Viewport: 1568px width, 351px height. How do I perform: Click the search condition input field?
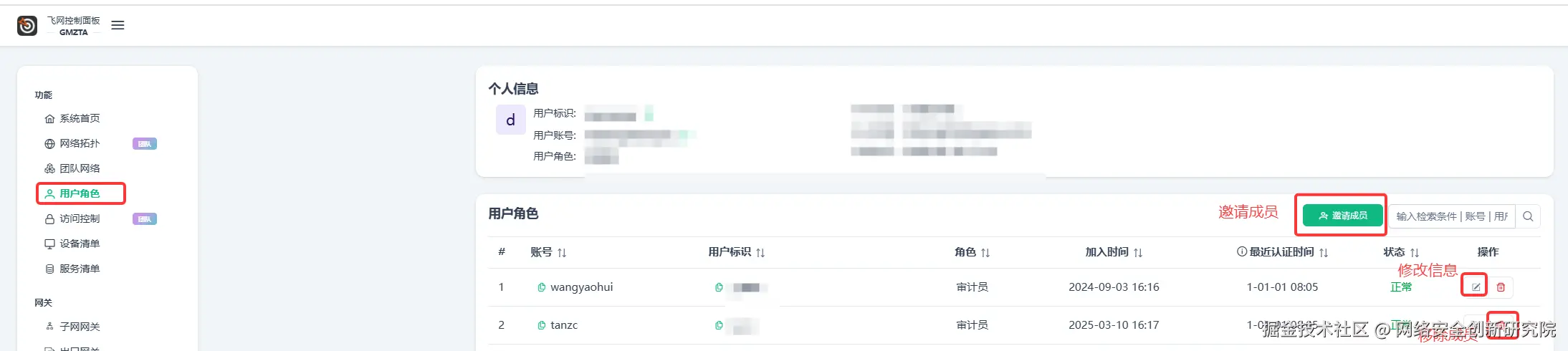1451,216
